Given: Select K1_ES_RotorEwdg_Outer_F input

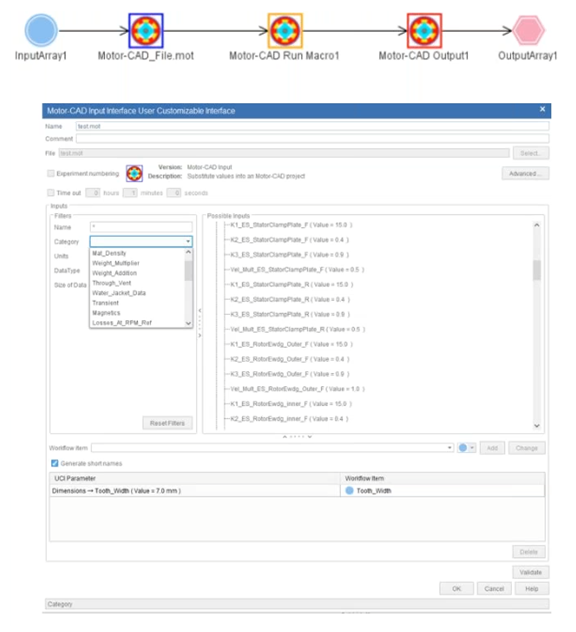Looking at the screenshot, I should pos(291,344).
